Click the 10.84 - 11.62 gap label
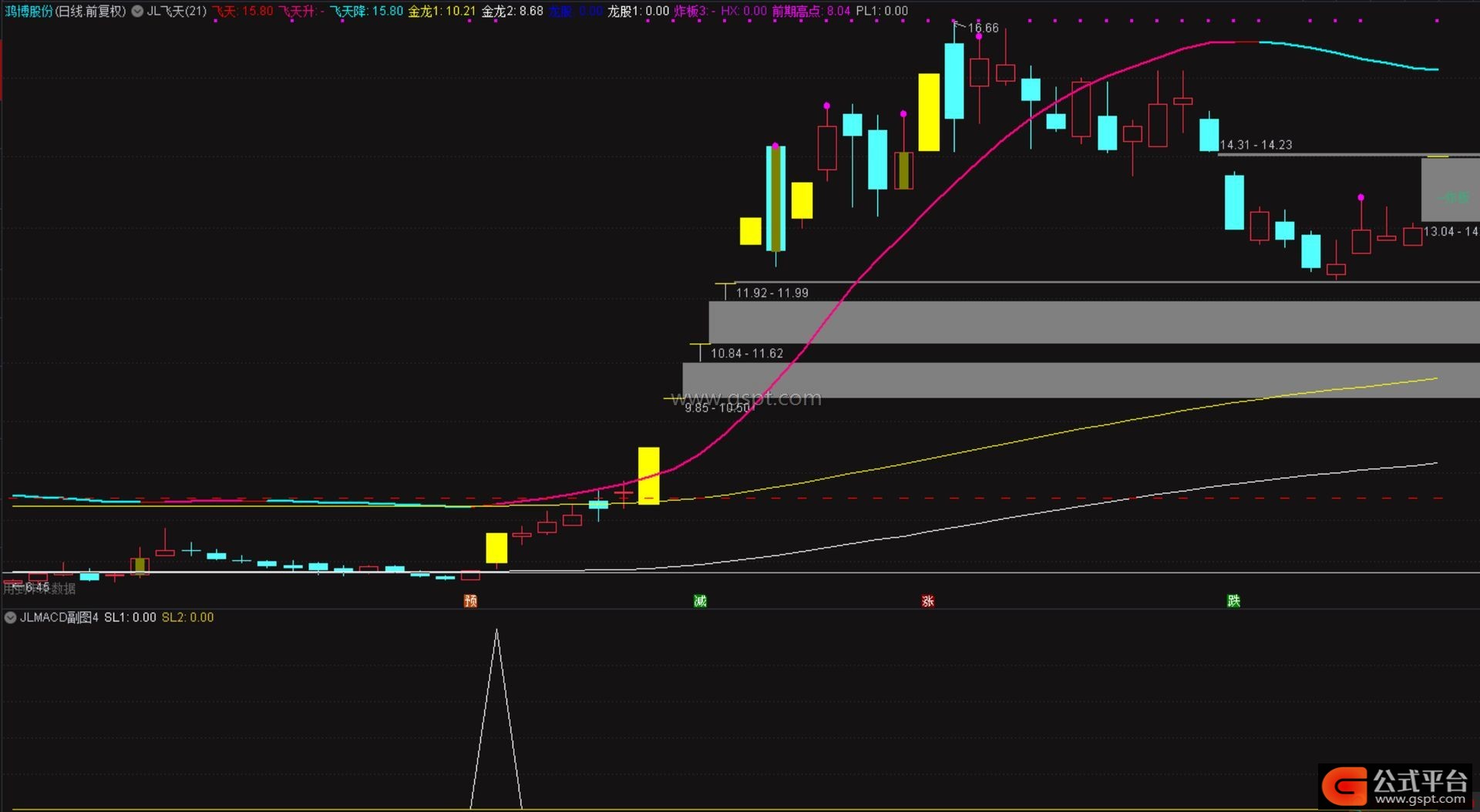 pyautogui.click(x=746, y=354)
